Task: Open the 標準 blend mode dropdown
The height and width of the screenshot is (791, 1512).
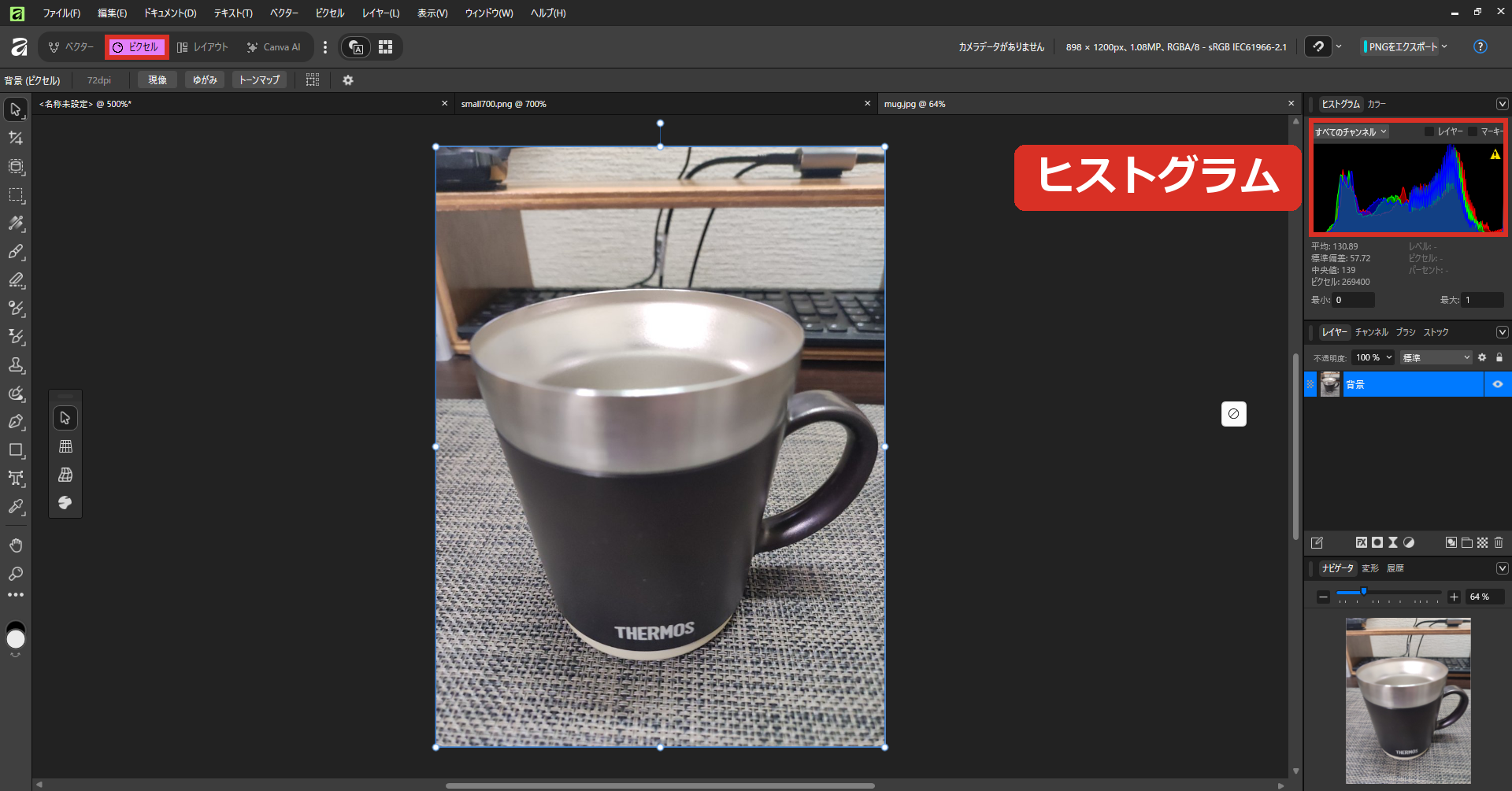Action: 1436,357
